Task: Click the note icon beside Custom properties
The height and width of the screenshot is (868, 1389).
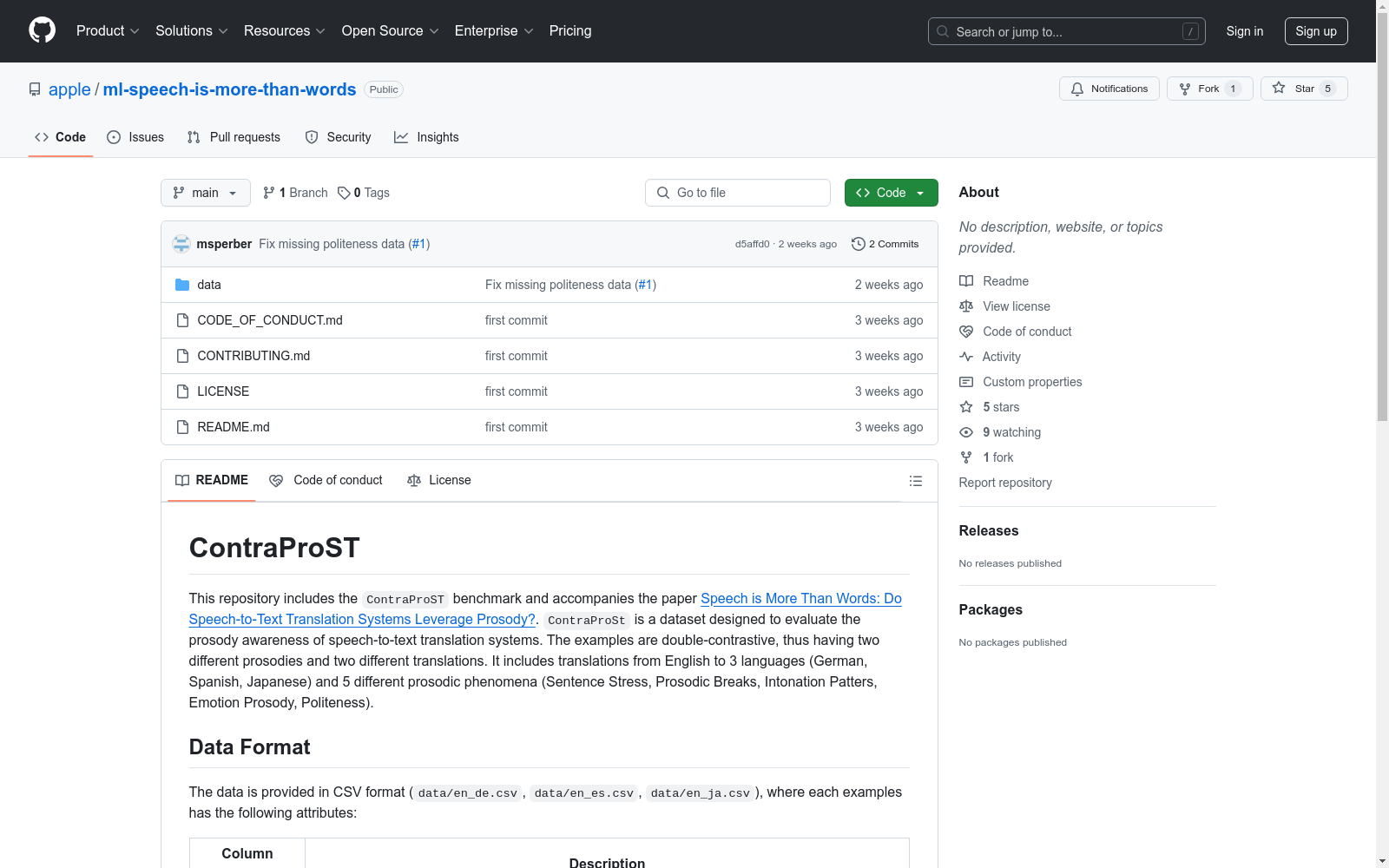Action: click(x=966, y=382)
